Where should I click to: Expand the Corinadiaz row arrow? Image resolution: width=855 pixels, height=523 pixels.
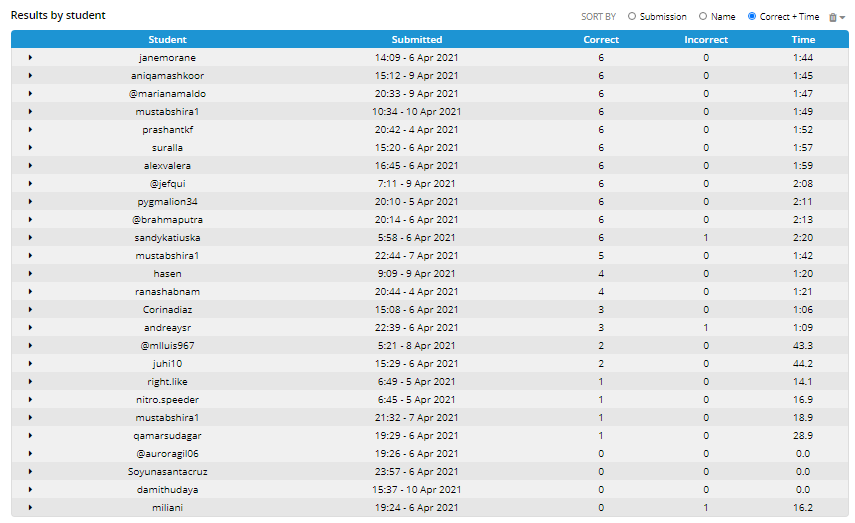click(31, 309)
